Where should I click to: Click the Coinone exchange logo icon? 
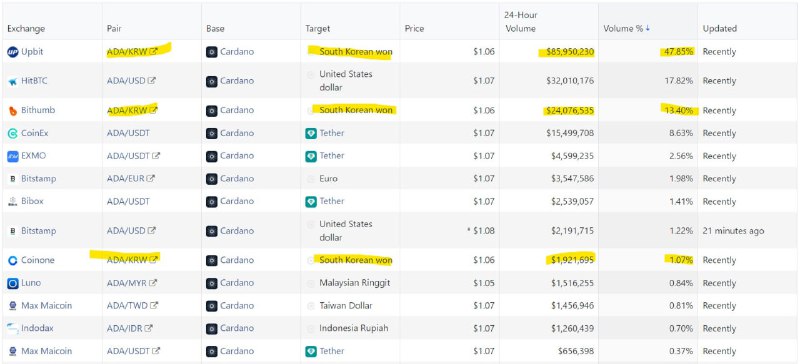13,260
